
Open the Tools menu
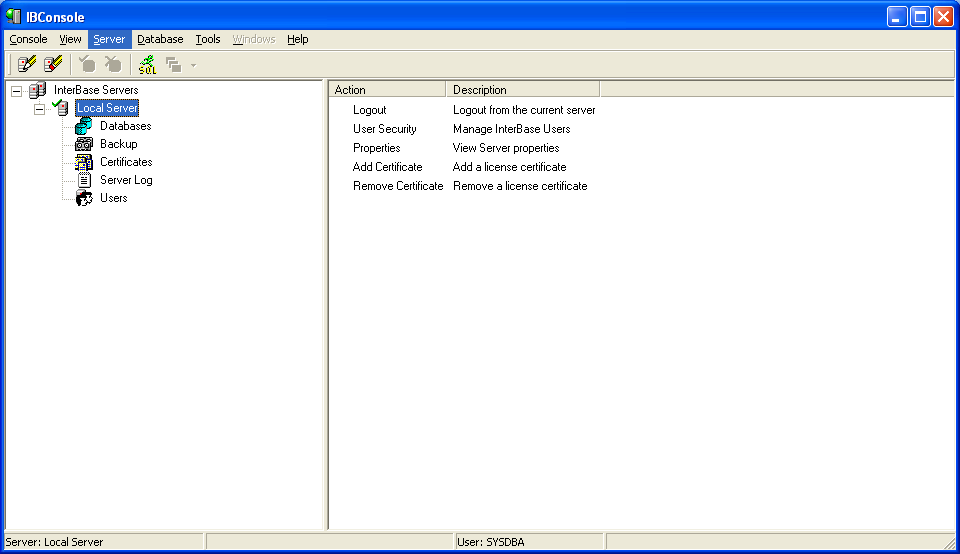[x=208, y=39]
